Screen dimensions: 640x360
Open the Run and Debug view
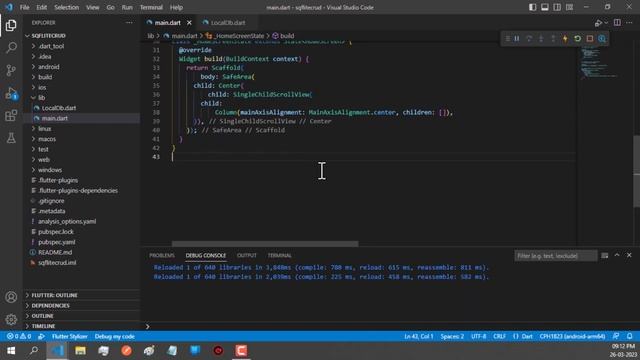click(11, 93)
